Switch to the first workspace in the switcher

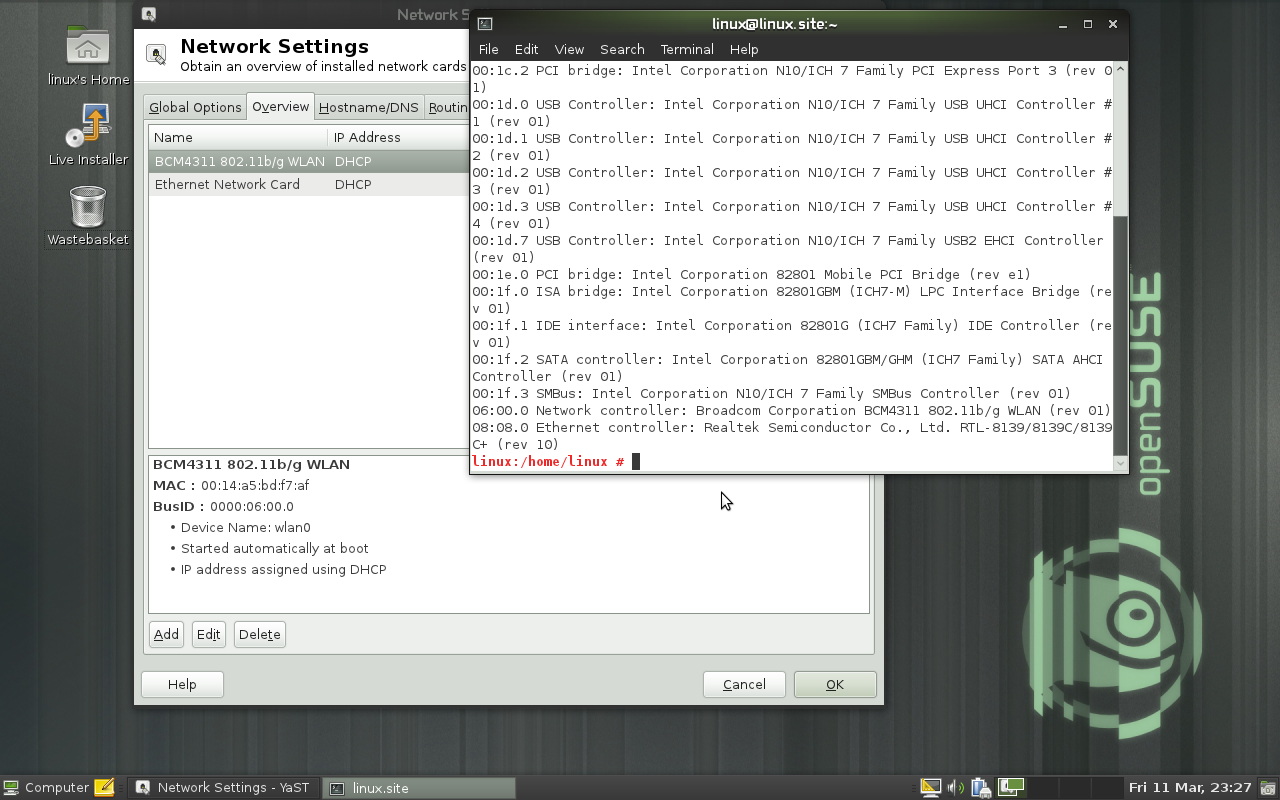[x=1012, y=788]
